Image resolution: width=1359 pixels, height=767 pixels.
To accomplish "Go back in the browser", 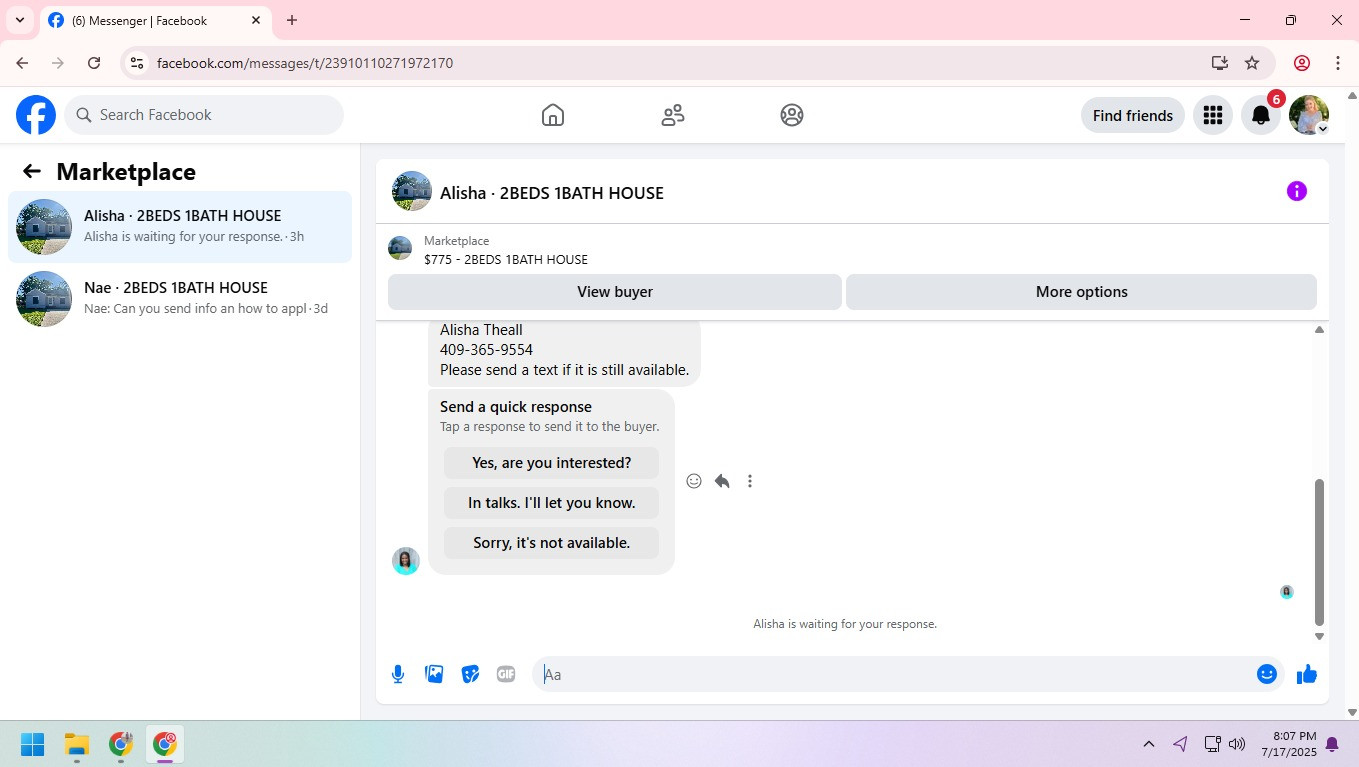I will point(22,63).
